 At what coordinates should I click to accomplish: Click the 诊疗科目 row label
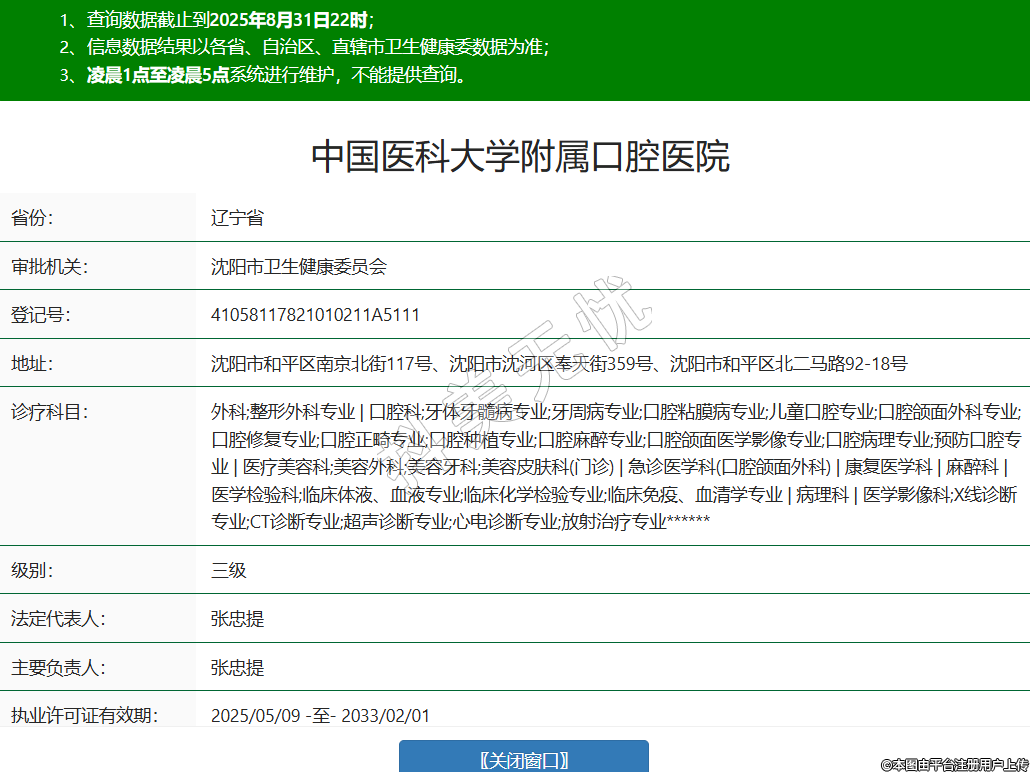click(x=48, y=411)
